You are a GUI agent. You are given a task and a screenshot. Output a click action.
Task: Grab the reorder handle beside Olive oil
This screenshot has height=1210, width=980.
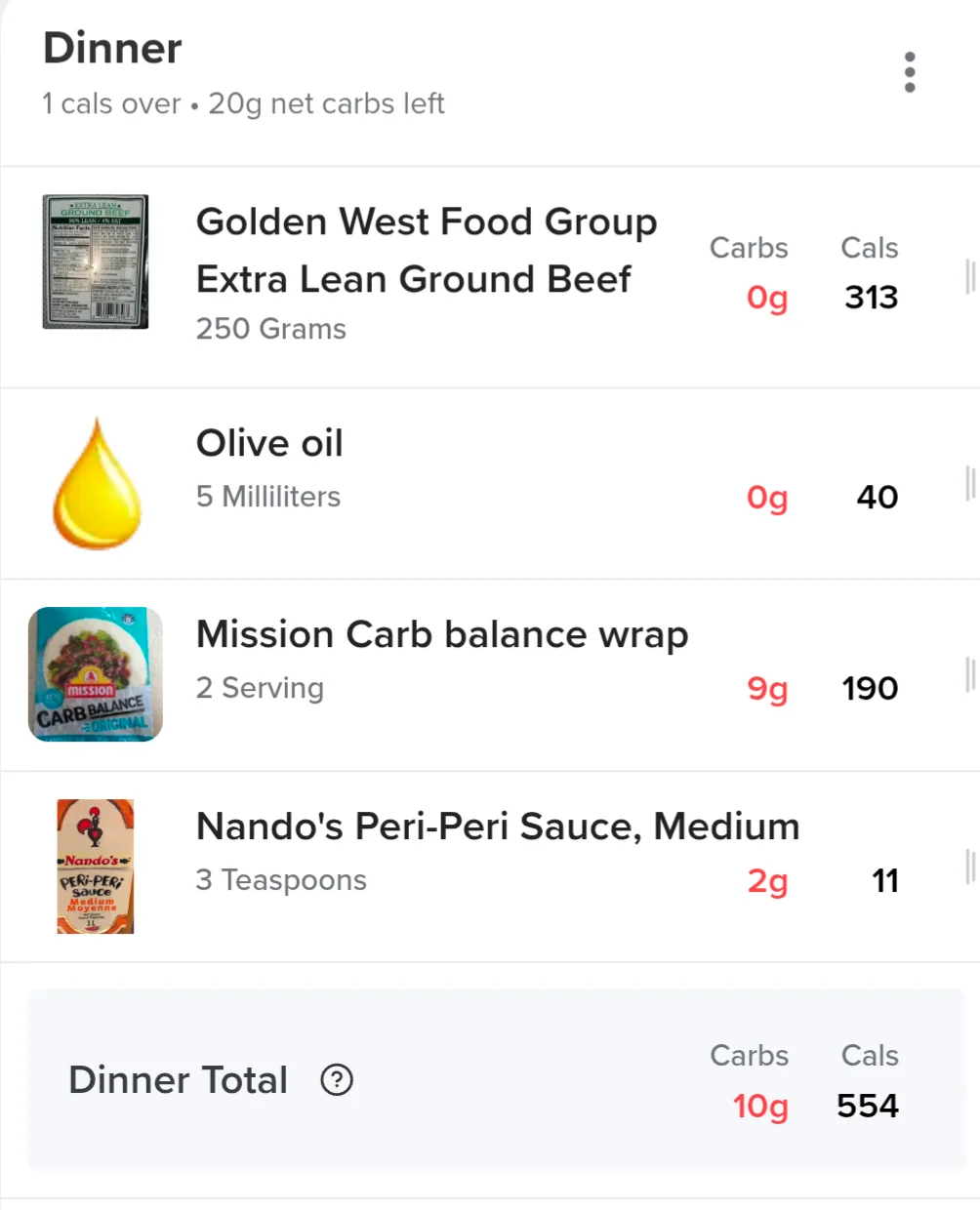970,483
